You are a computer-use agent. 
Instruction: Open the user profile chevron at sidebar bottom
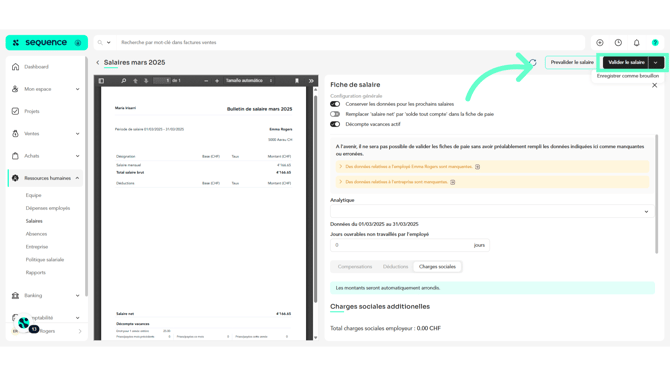click(x=80, y=331)
